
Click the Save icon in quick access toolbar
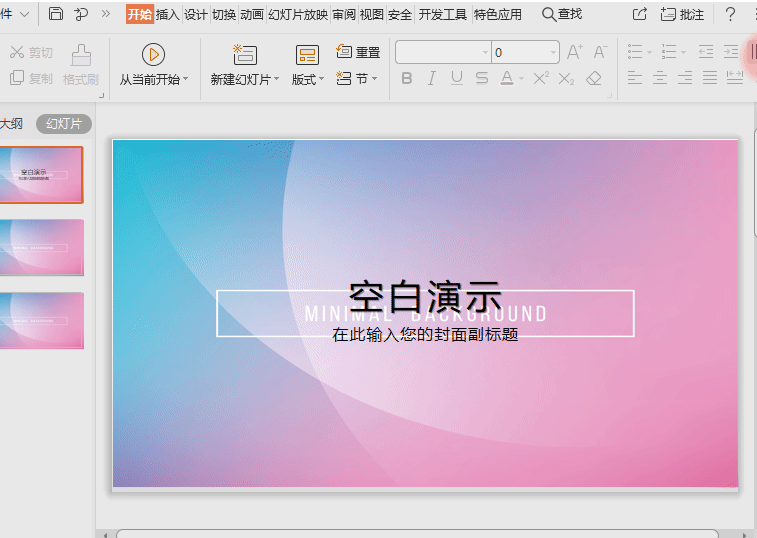[x=56, y=14]
